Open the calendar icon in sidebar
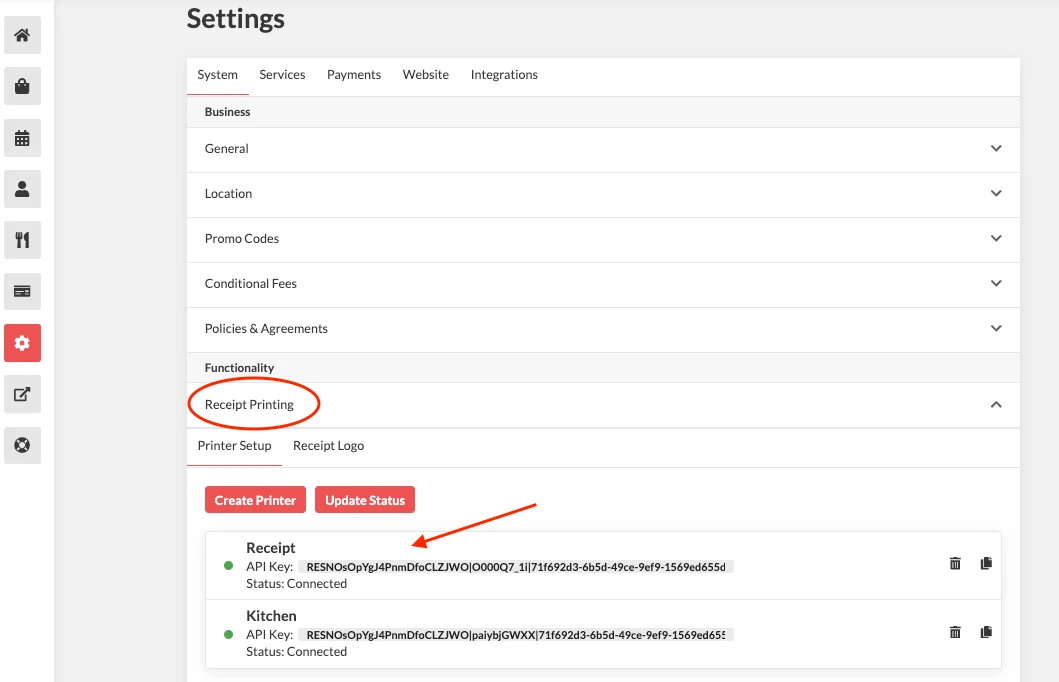 pyautogui.click(x=22, y=138)
